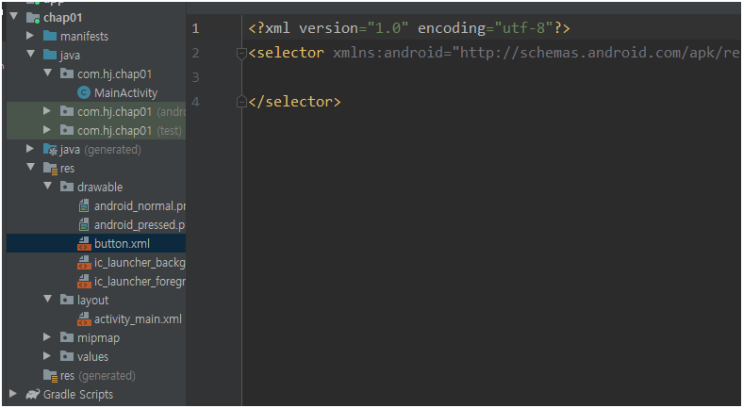The image size is (743, 408).
Task: Expand the com.hj.chap01 (test) package arrow
Action: click(47, 130)
